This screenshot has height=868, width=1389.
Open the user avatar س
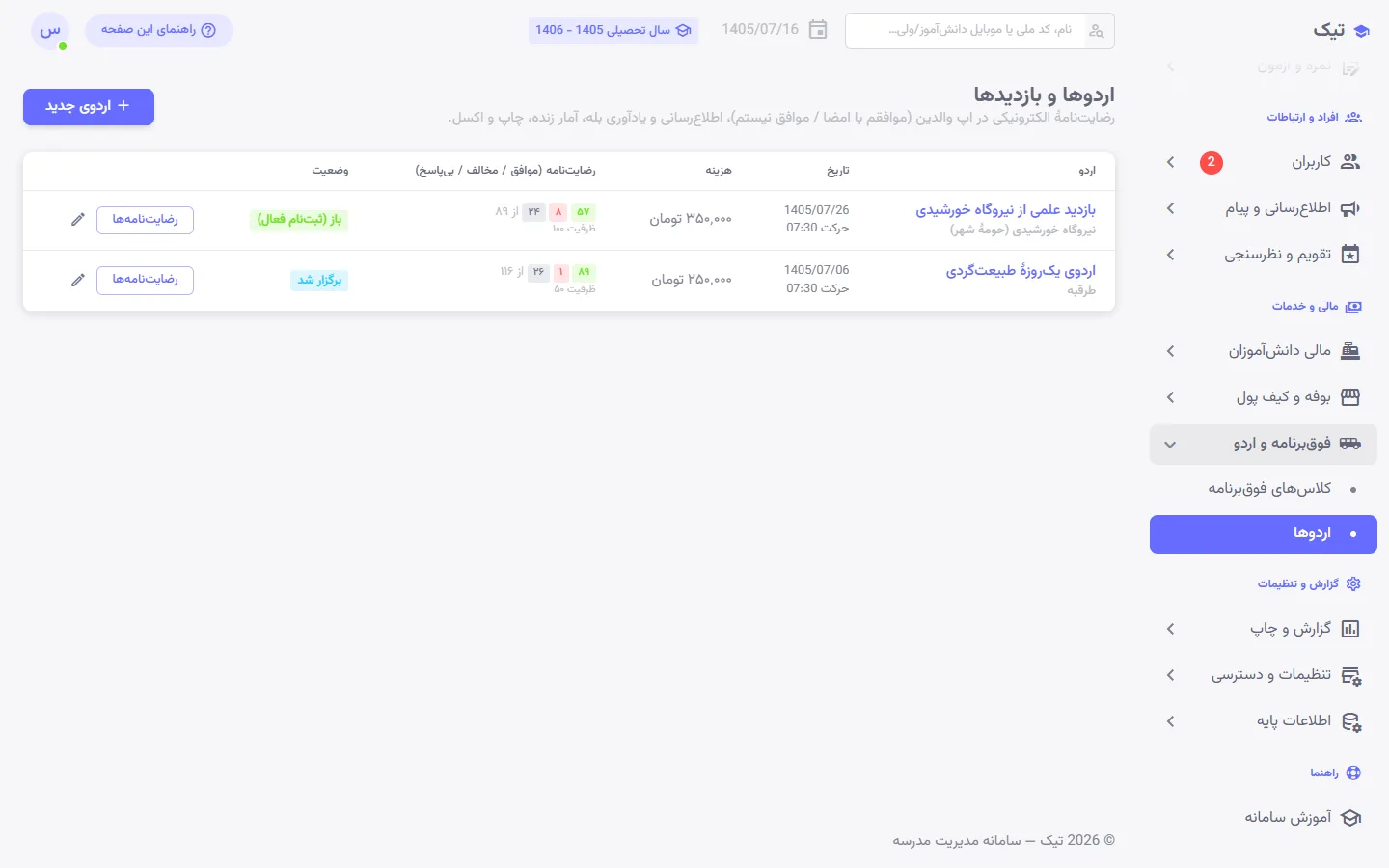[50, 31]
